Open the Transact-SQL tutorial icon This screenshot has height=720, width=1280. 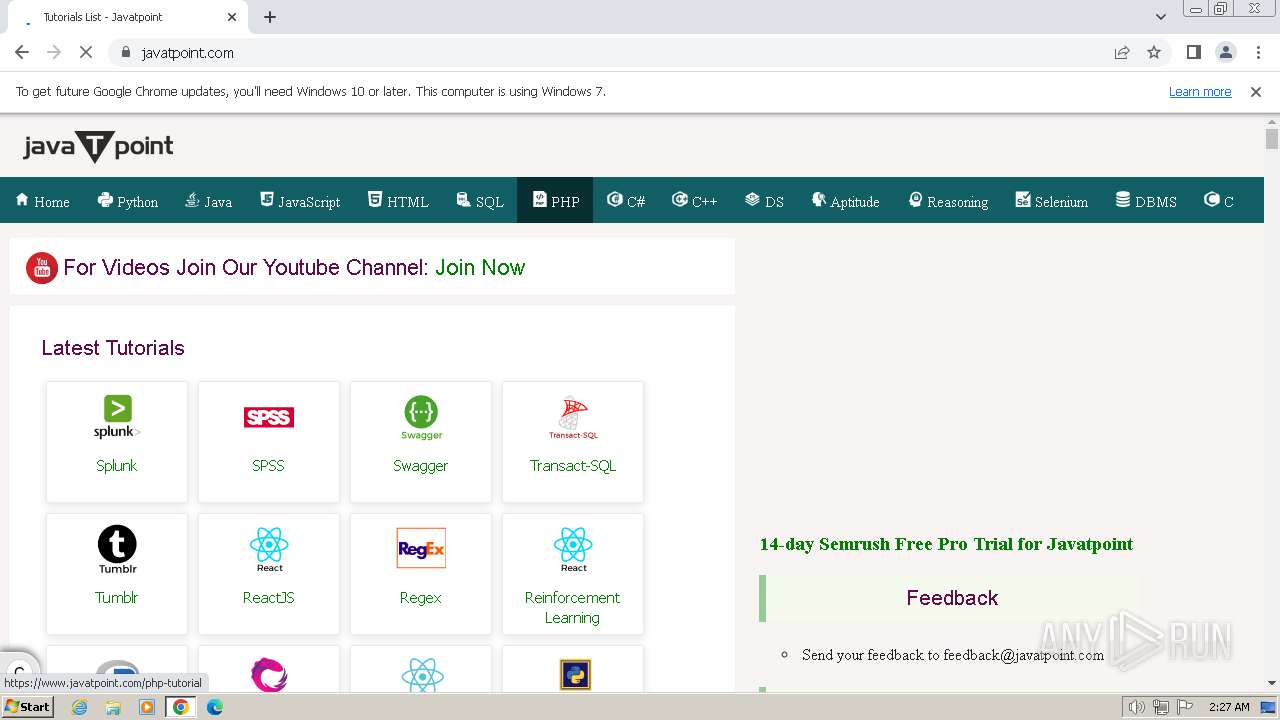[x=573, y=418]
